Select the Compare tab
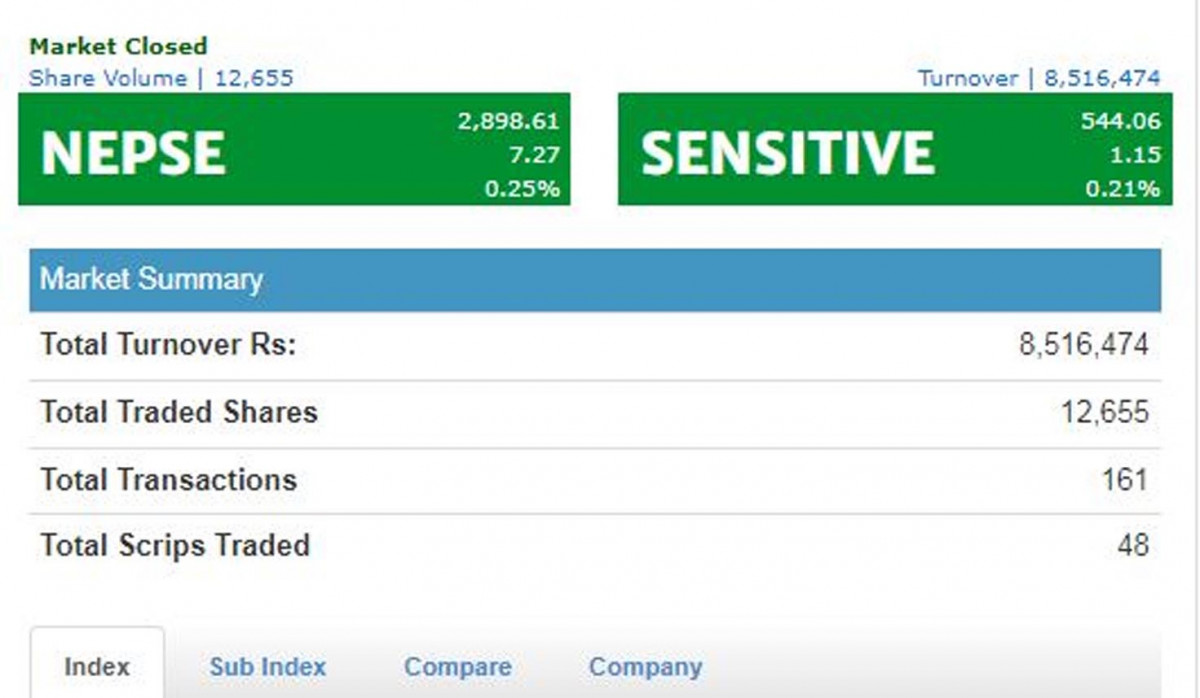This screenshot has width=1200, height=698. (457, 667)
